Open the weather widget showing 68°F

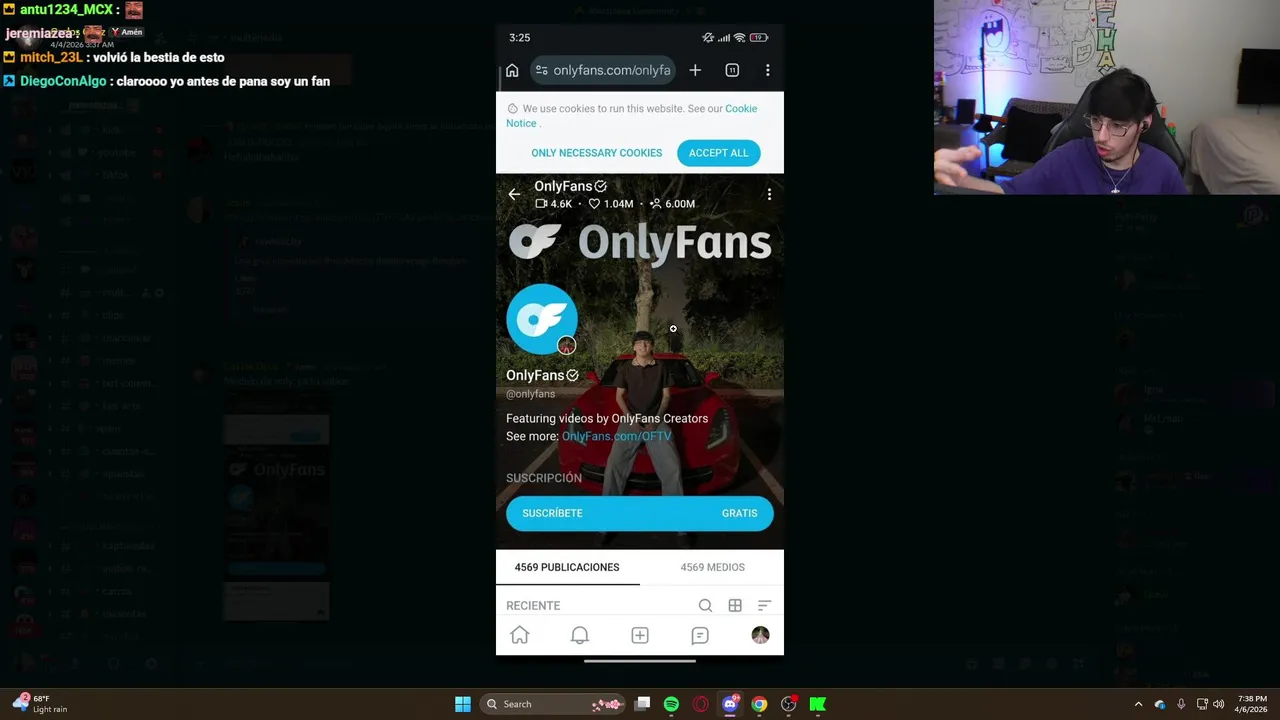39,704
